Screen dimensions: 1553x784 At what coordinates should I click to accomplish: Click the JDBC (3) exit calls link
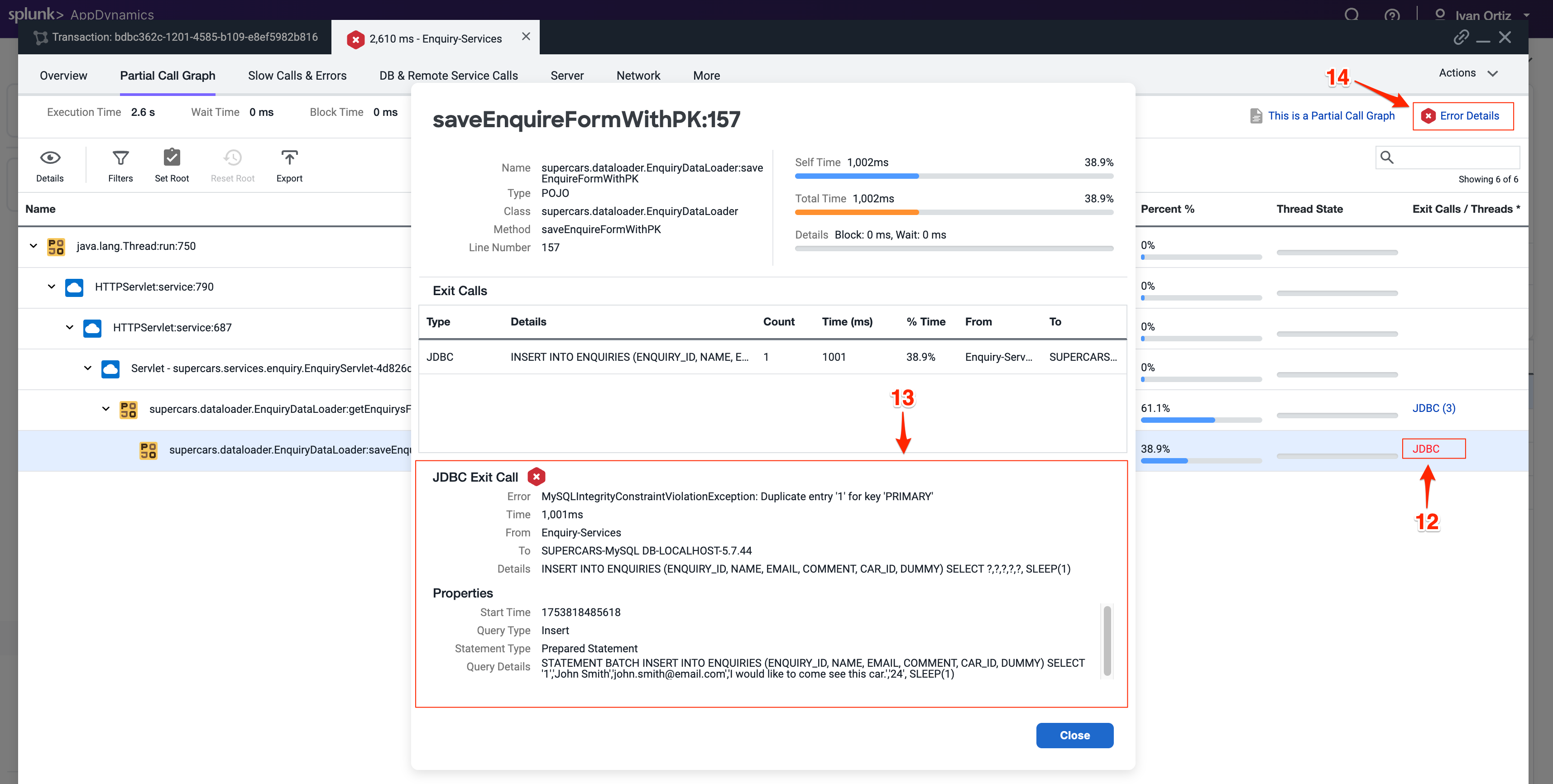click(1433, 408)
